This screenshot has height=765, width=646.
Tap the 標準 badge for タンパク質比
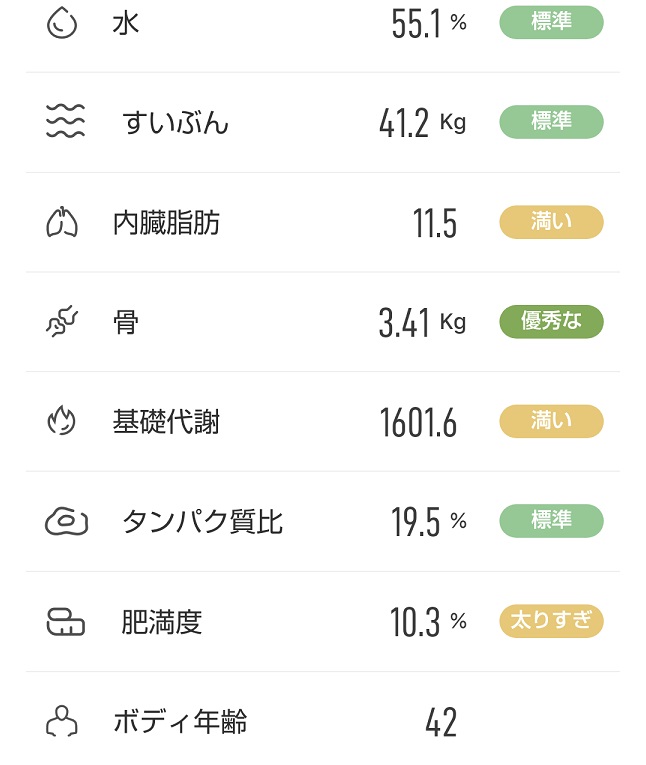(551, 521)
